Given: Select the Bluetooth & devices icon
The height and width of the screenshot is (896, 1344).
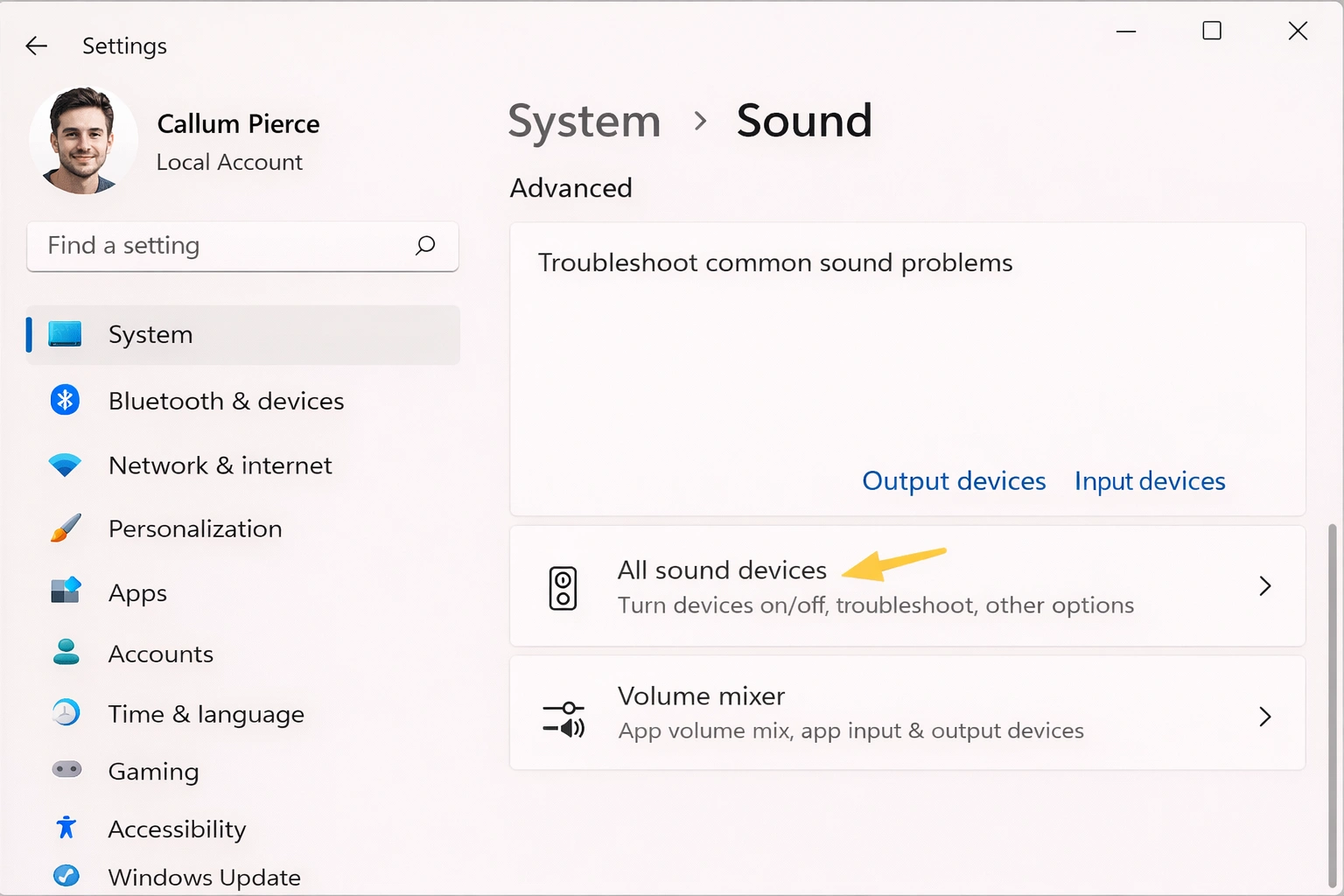Looking at the screenshot, I should point(65,400).
